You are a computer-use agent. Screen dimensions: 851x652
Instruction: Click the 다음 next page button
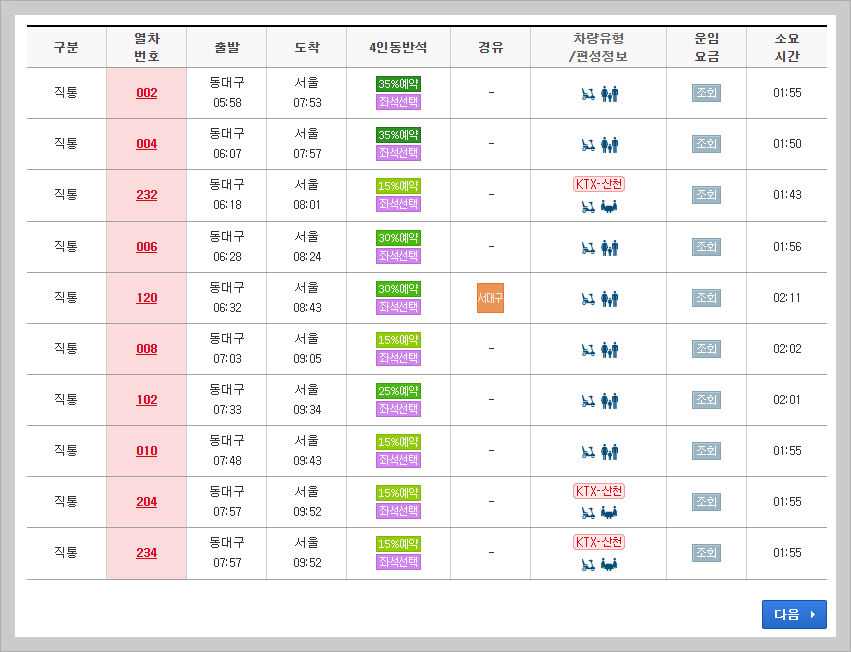(793, 614)
